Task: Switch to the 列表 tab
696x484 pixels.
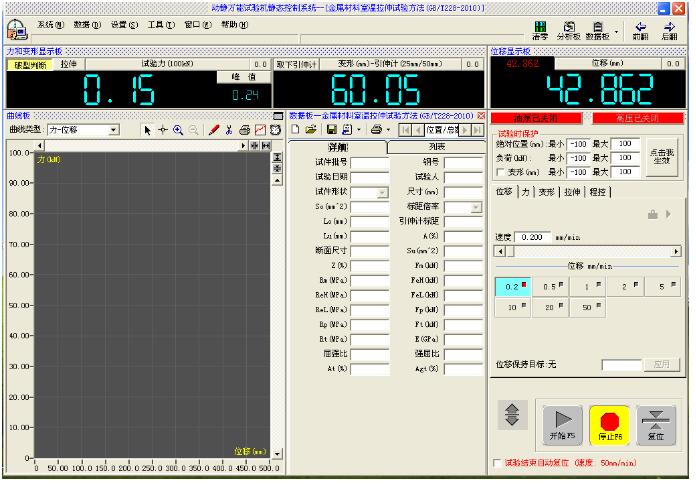Action: (436, 146)
